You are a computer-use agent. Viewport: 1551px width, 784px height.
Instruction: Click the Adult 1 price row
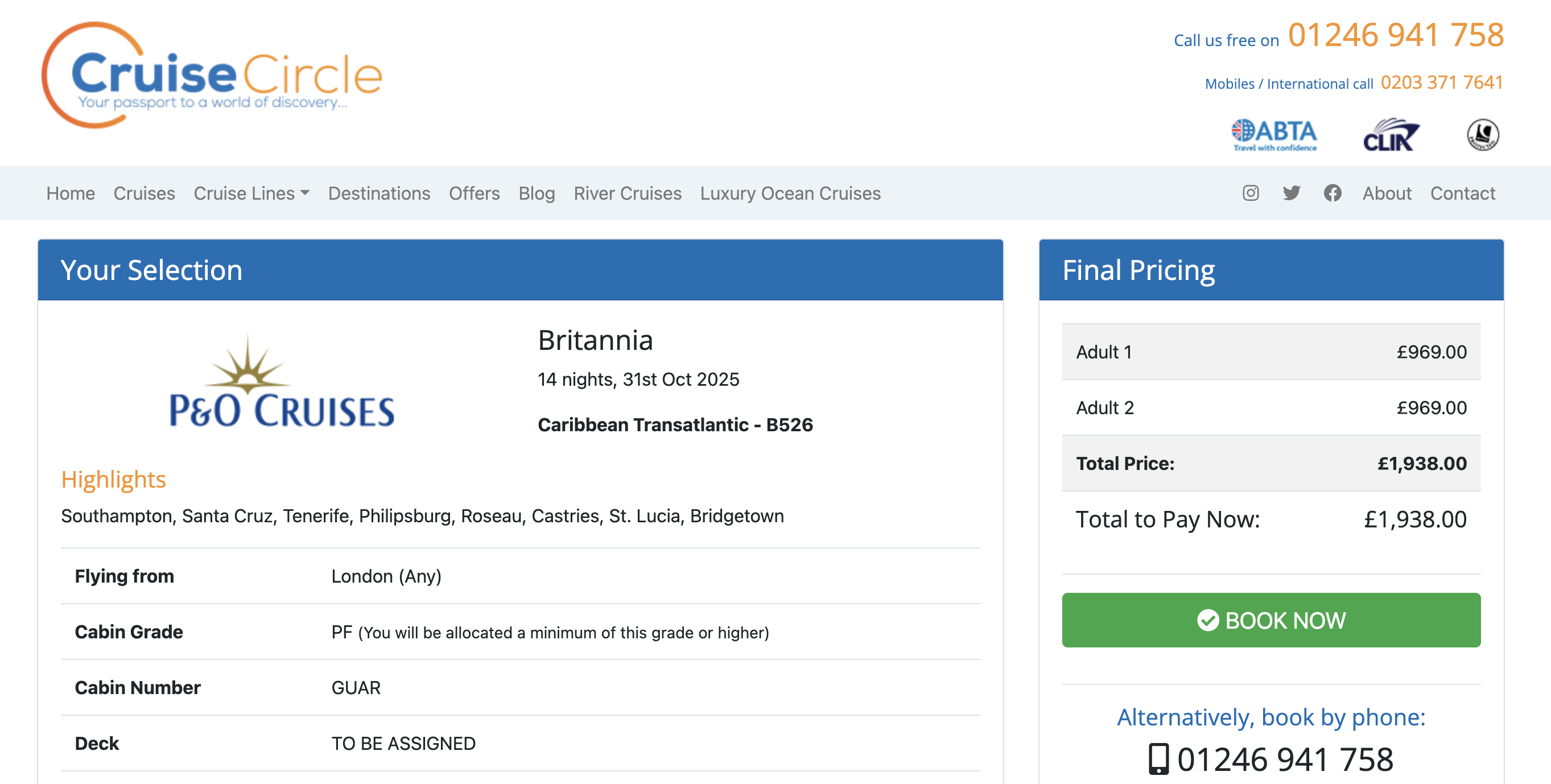pyautogui.click(x=1271, y=352)
